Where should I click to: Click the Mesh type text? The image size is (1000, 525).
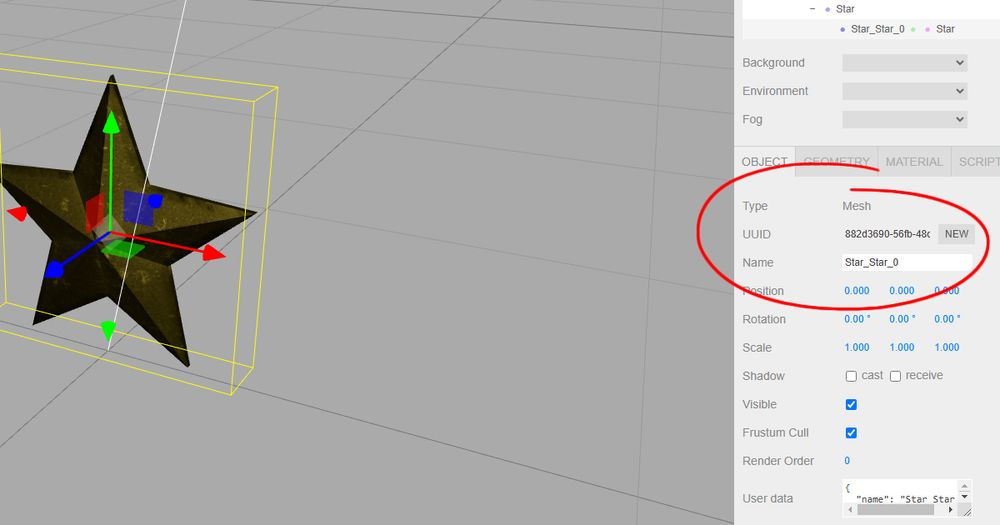pyautogui.click(x=857, y=206)
